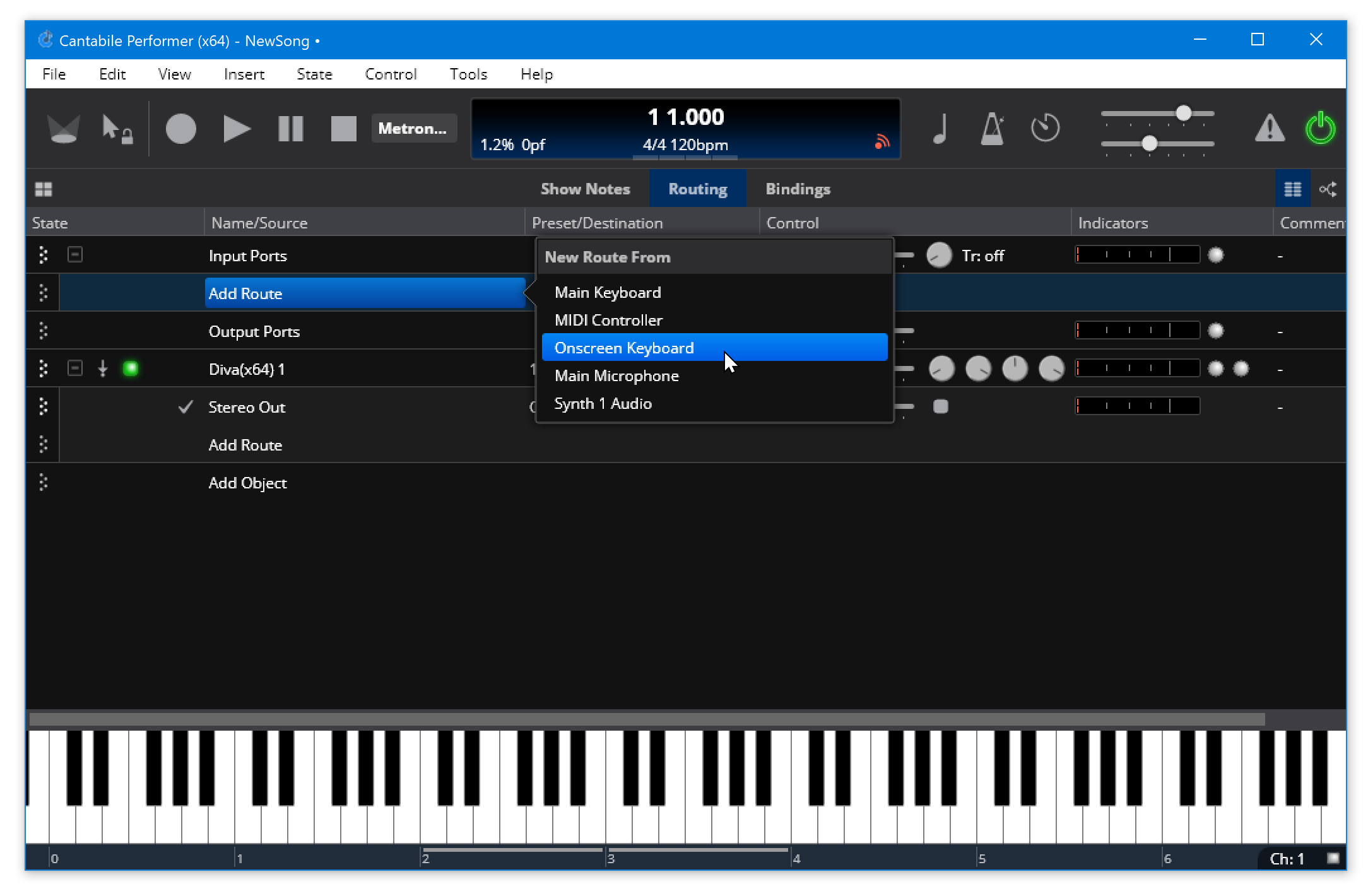This screenshot has height=896, width=1368.
Task: Click the tap tempo dial icon
Action: [1045, 128]
